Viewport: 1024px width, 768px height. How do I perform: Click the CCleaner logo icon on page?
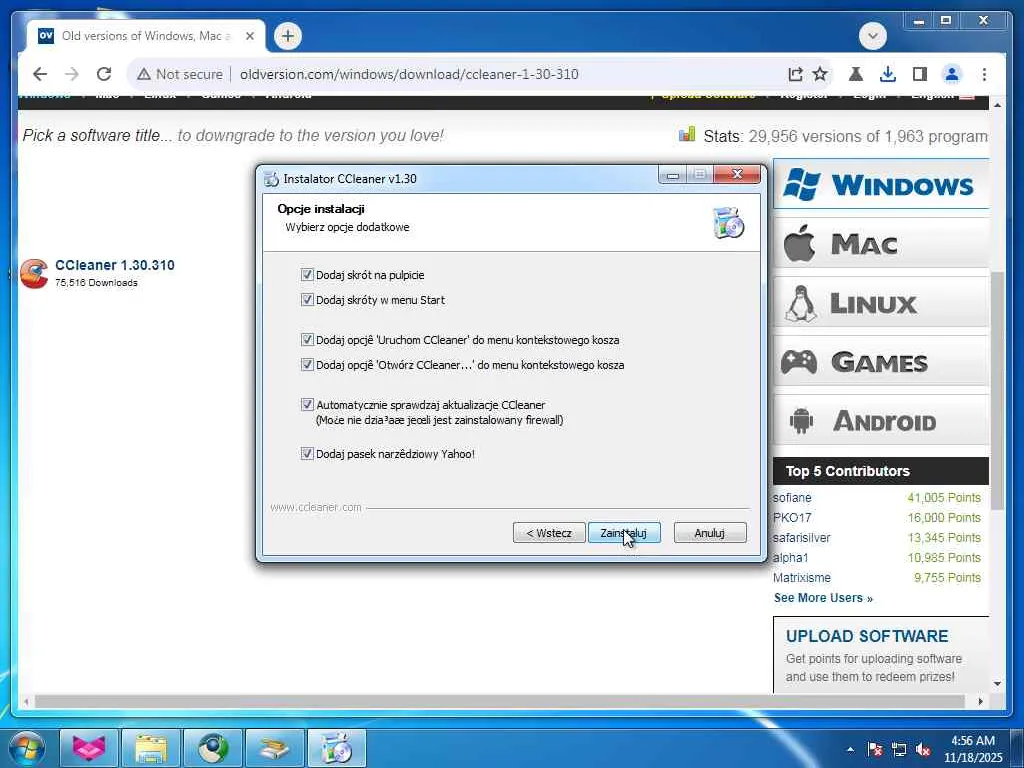[34, 273]
